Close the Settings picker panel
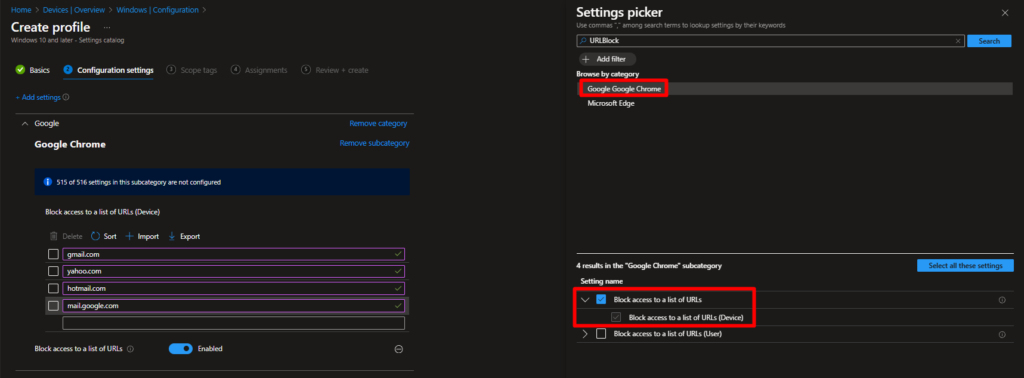Viewport: 1024px width, 378px height. click(1004, 12)
